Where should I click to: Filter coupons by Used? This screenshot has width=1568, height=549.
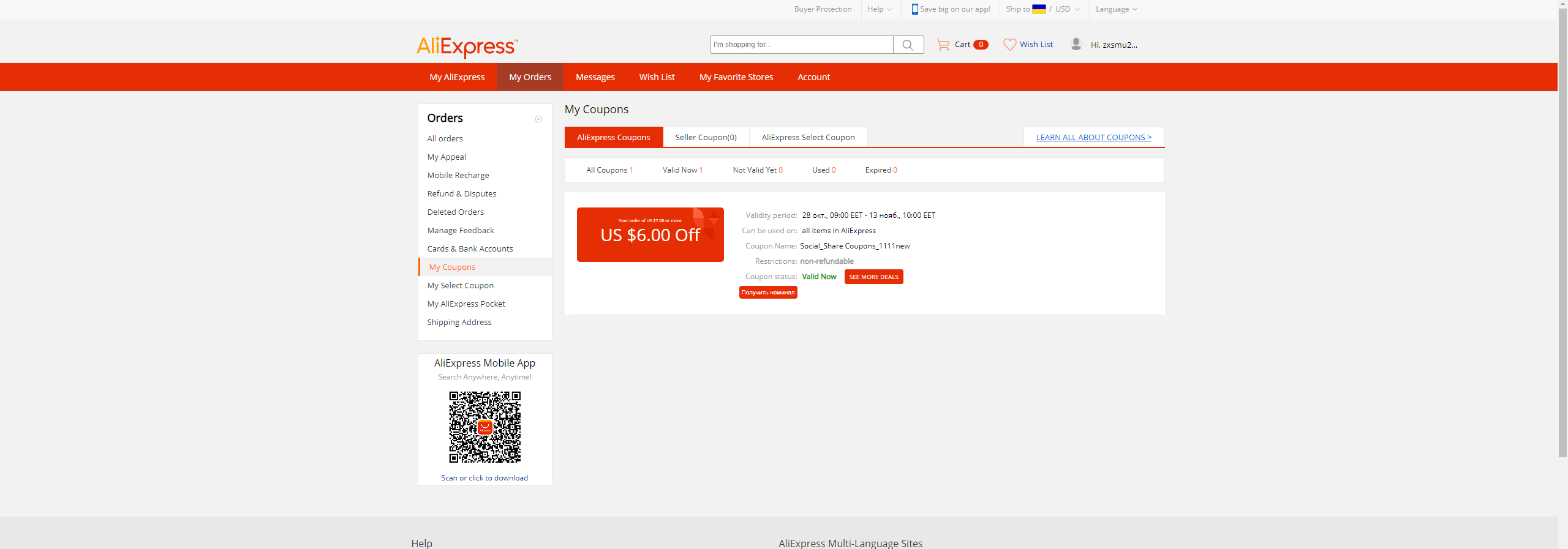824,170
